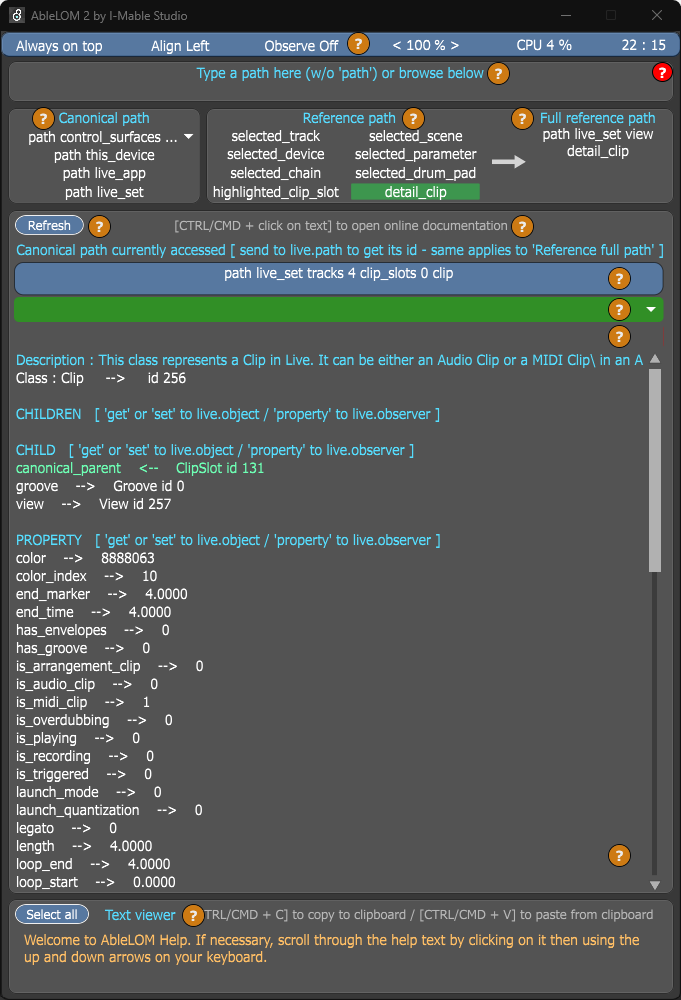Choose selected_device reference path
The height and width of the screenshot is (1000, 681).
(x=275, y=154)
